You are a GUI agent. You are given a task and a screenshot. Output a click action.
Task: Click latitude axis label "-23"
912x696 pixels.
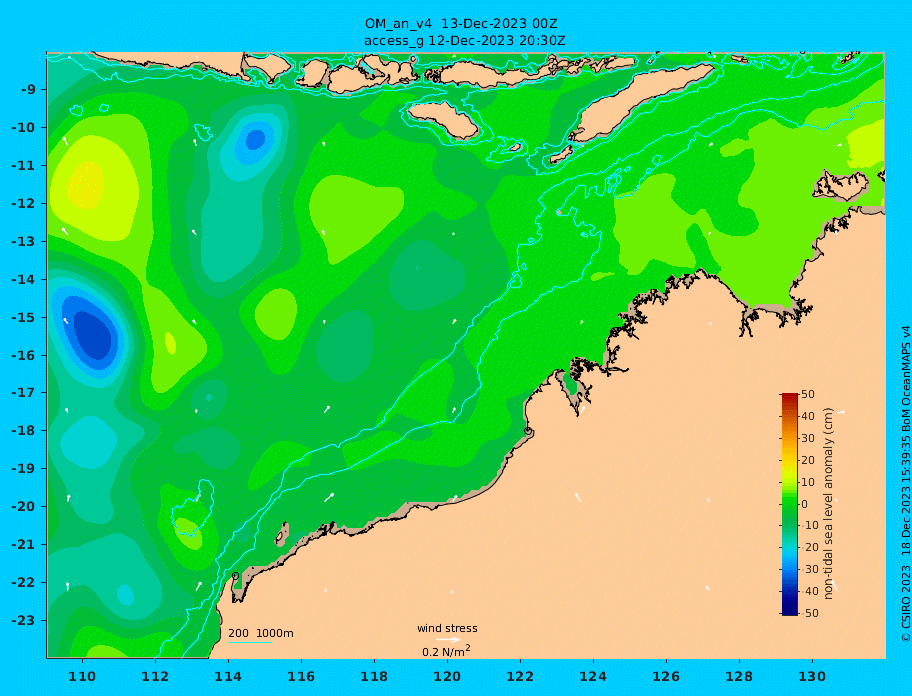23,620
